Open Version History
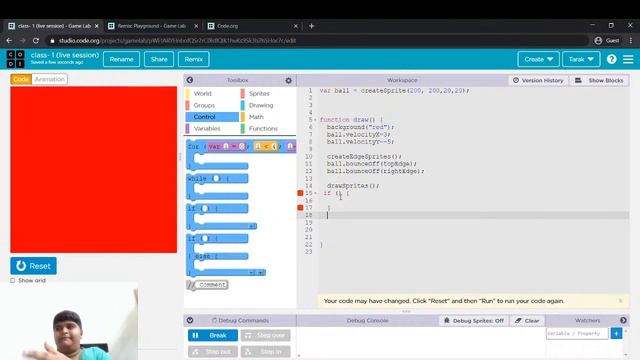The height and width of the screenshot is (360, 640). coord(538,80)
